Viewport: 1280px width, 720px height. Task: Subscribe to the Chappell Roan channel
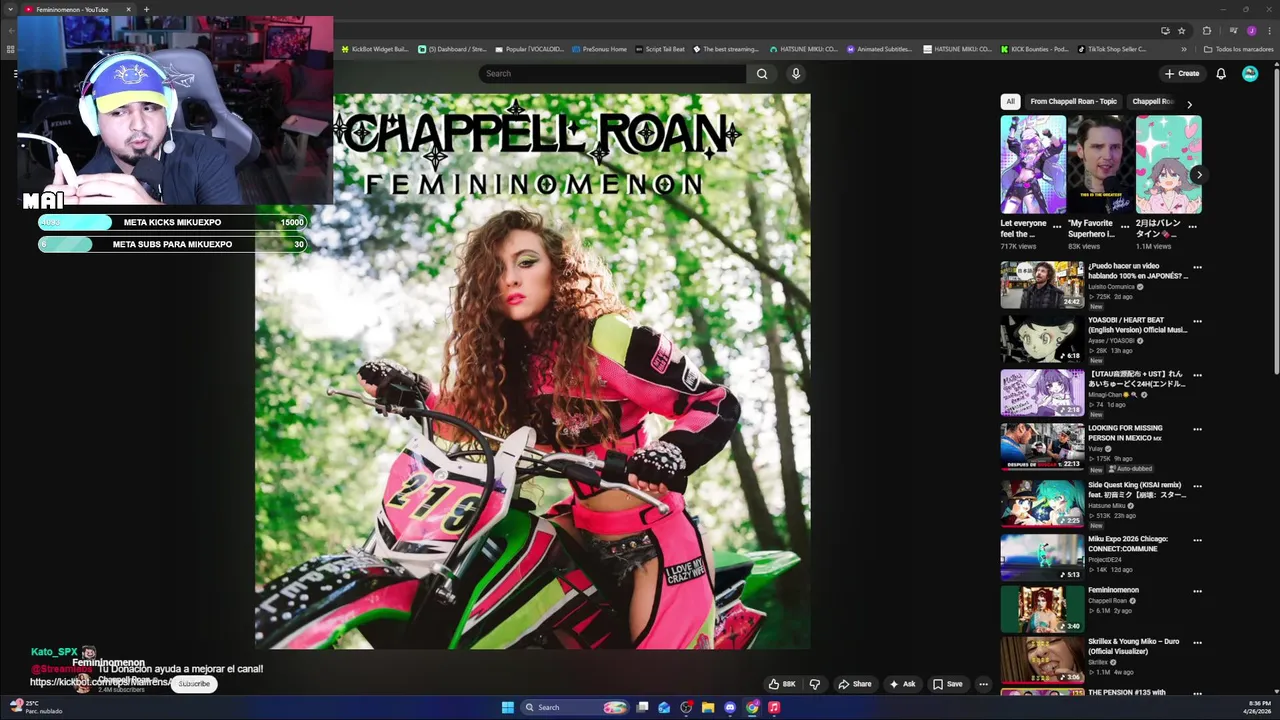(194, 684)
